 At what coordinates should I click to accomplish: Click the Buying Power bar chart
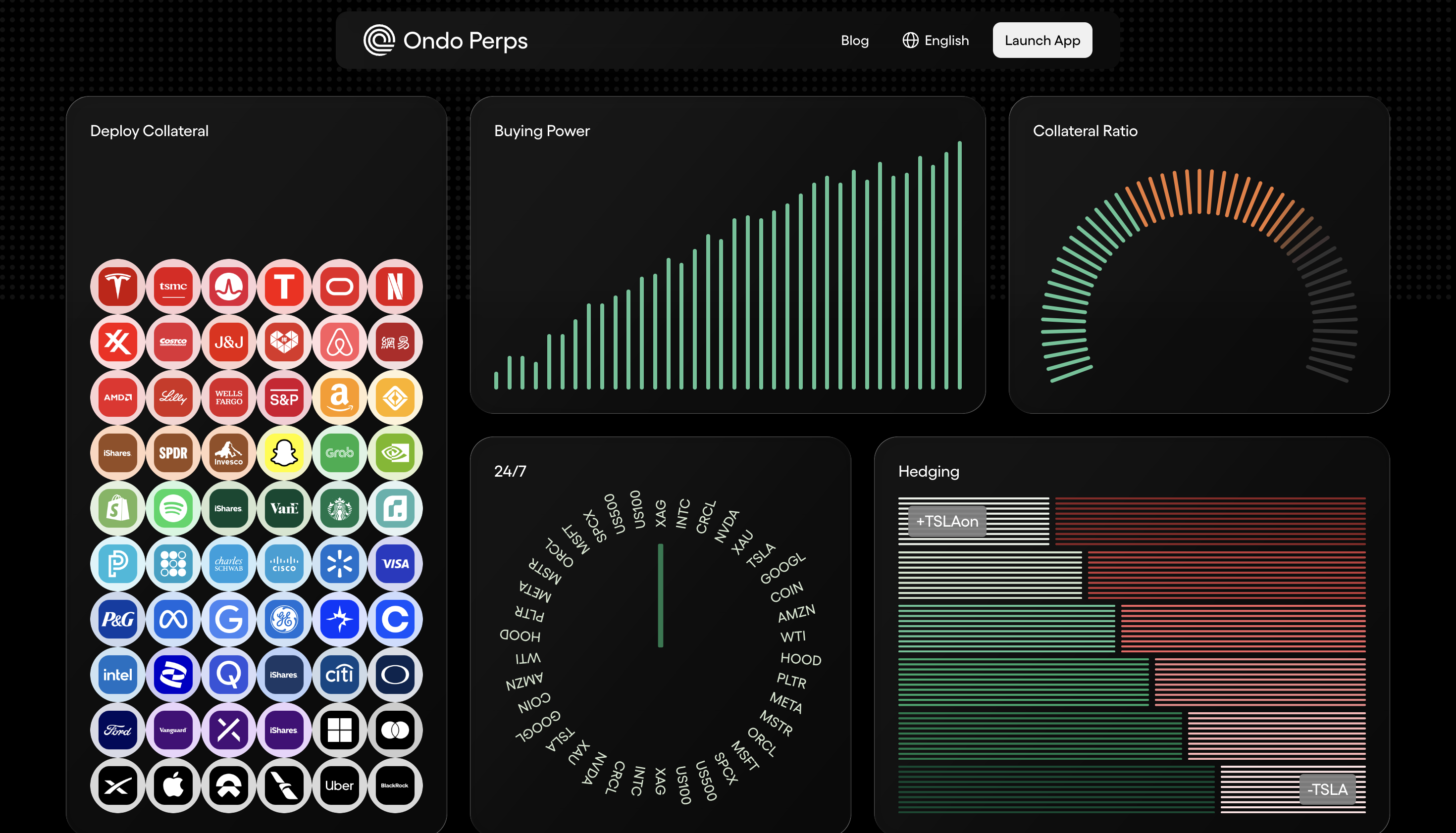tap(728, 265)
